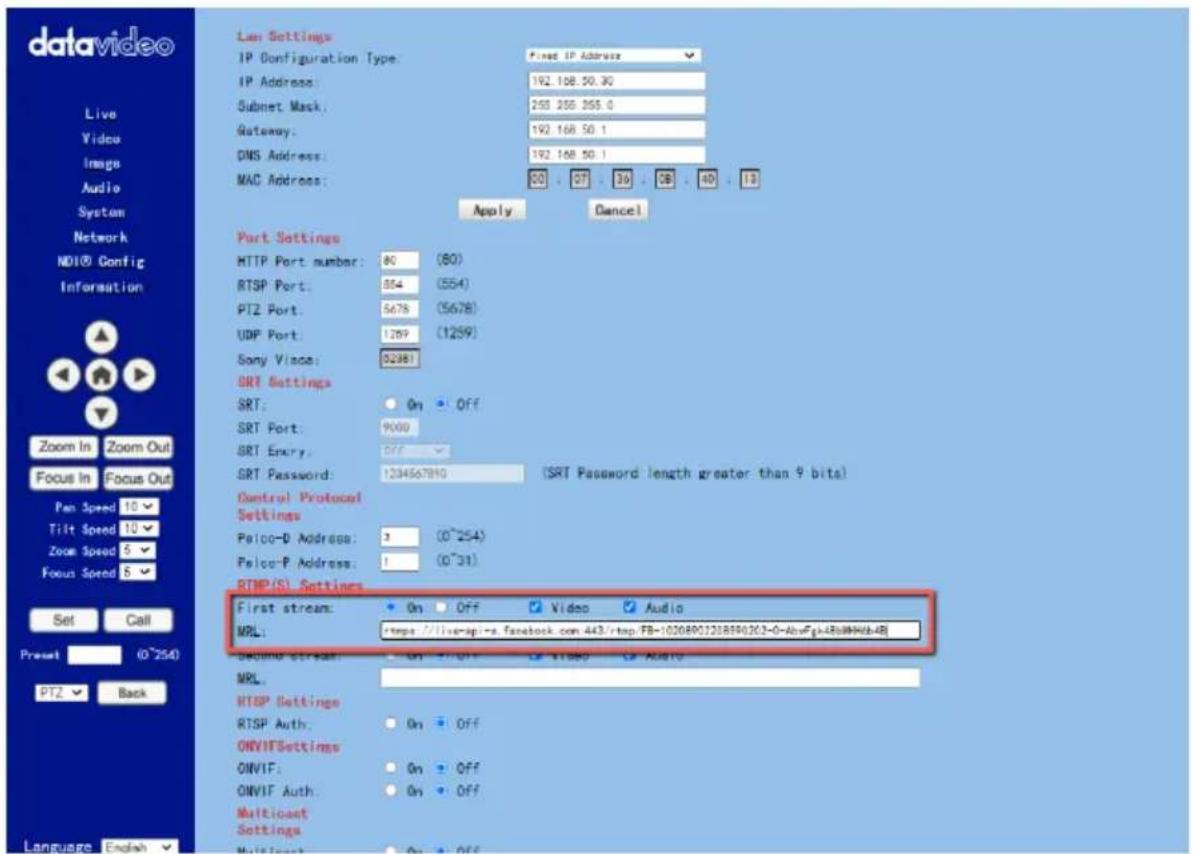
Task: Toggle First stream Audio checkbox
Action: 629,607
